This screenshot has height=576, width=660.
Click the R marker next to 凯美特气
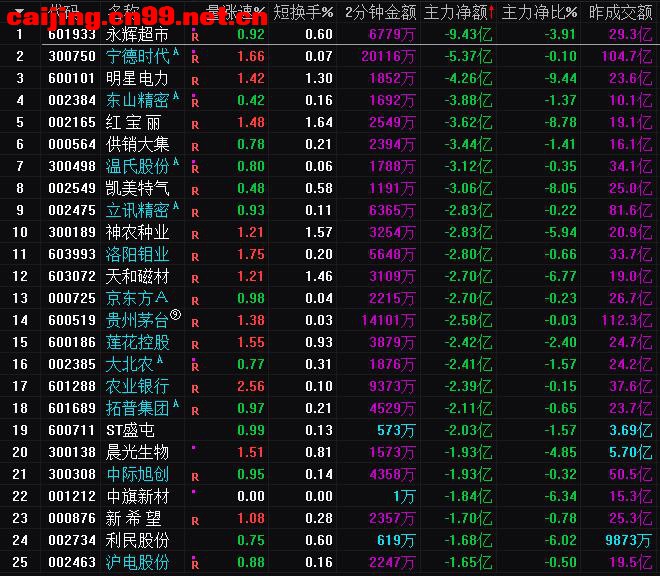coord(195,191)
